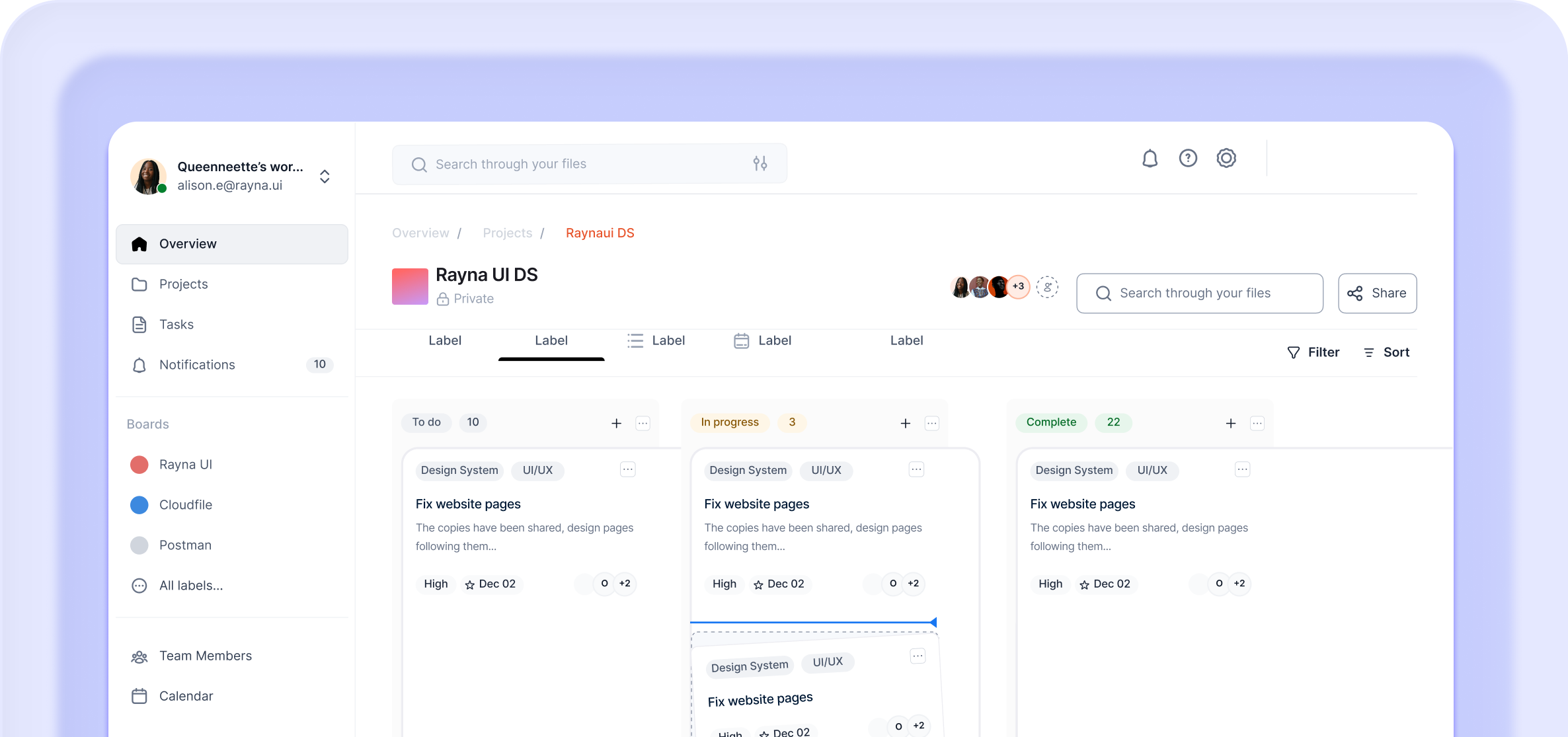Open Complete column more options
This screenshot has width=1568, height=737.
[x=1257, y=423]
